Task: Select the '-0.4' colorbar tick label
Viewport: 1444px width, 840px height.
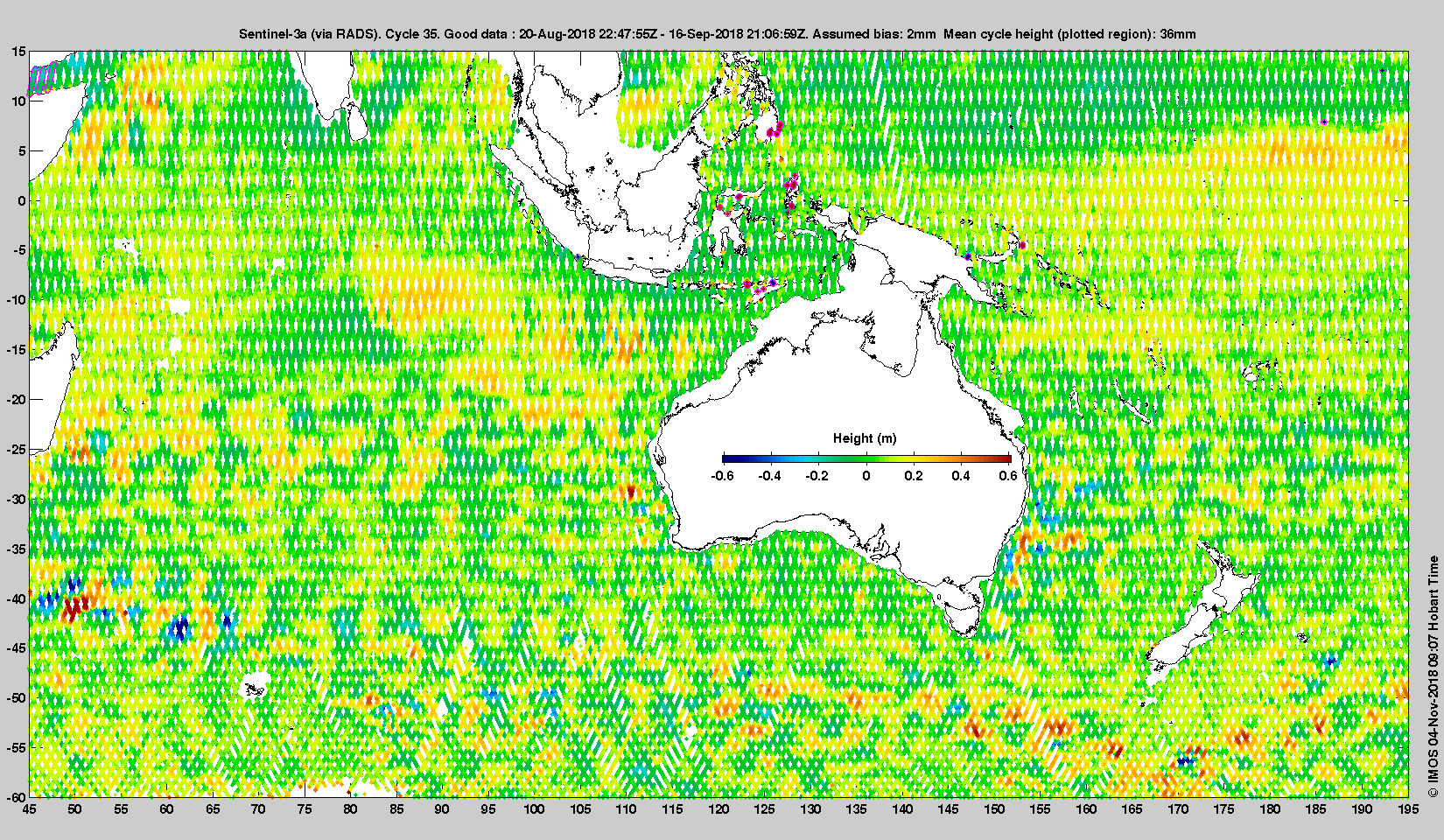Action: coord(770,476)
